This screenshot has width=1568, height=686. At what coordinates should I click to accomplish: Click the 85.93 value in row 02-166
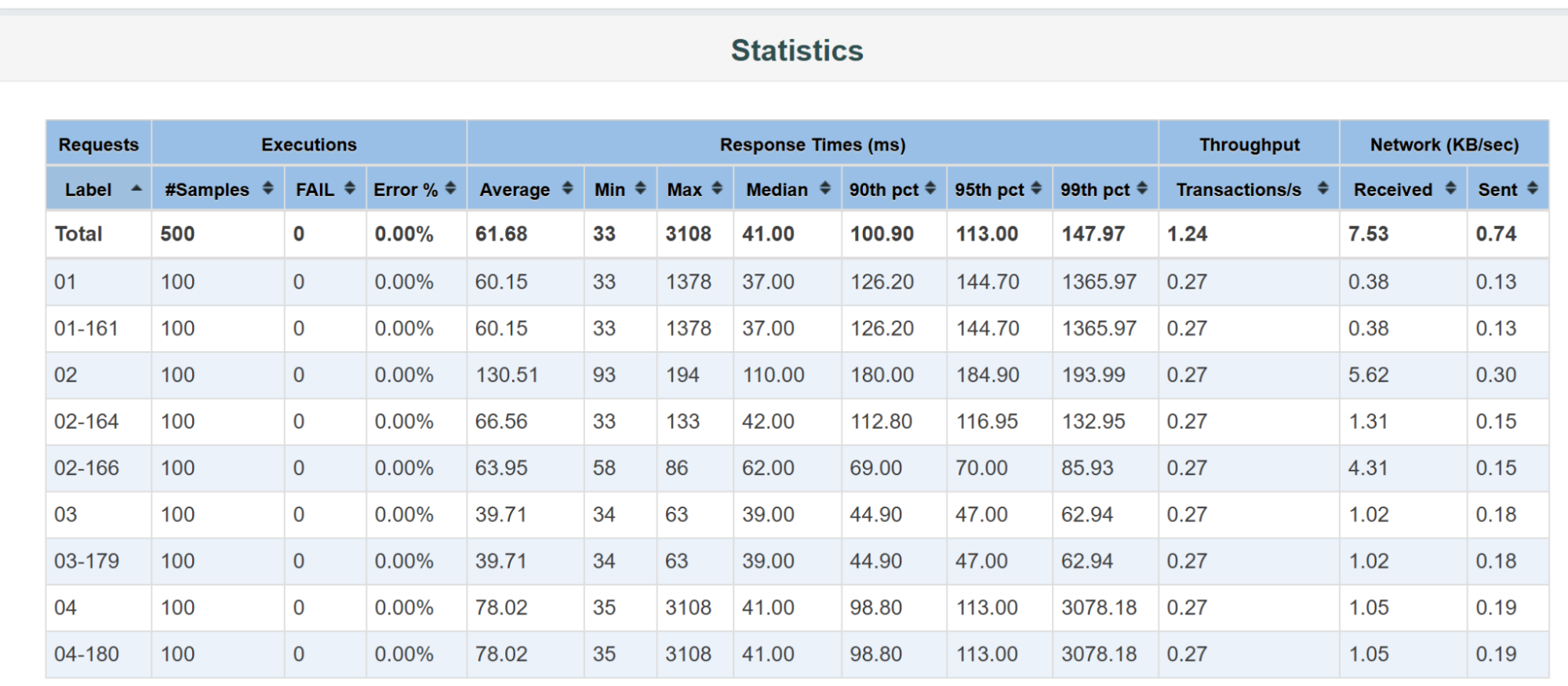tap(1087, 468)
